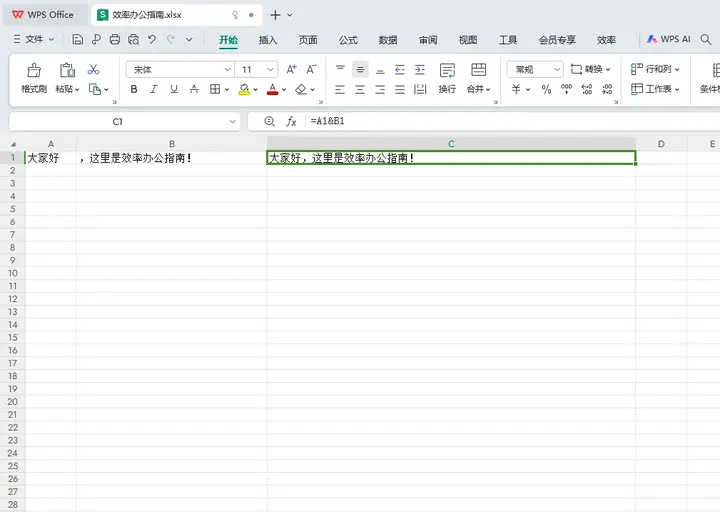This screenshot has height=512, width=720.
Task: Click the Wrap Text (换行) button
Action: [447, 78]
